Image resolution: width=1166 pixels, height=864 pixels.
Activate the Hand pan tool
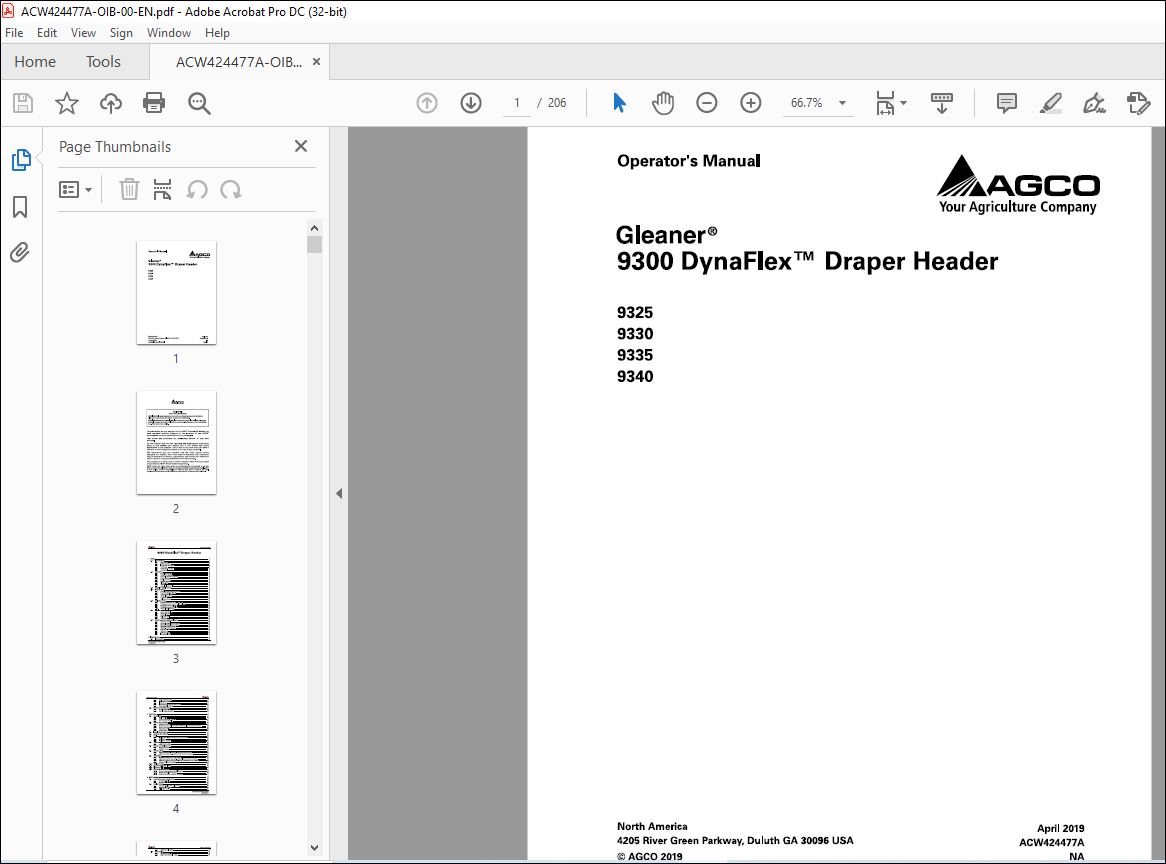tap(663, 103)
